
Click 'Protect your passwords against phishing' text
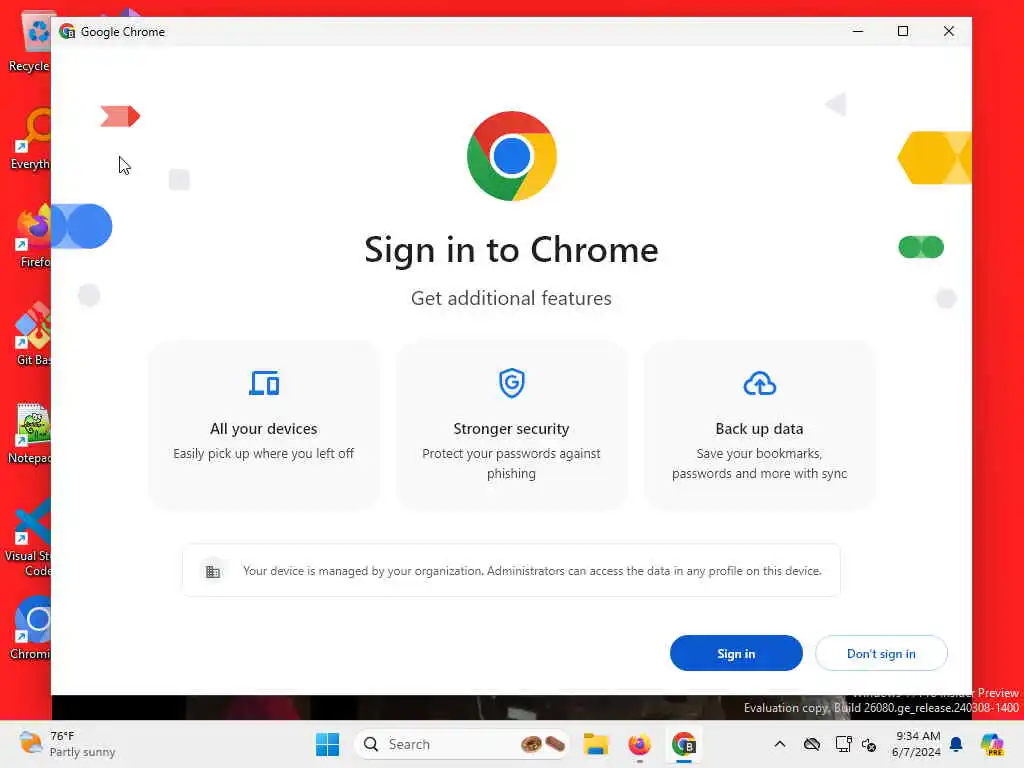[x=511, y=463]
